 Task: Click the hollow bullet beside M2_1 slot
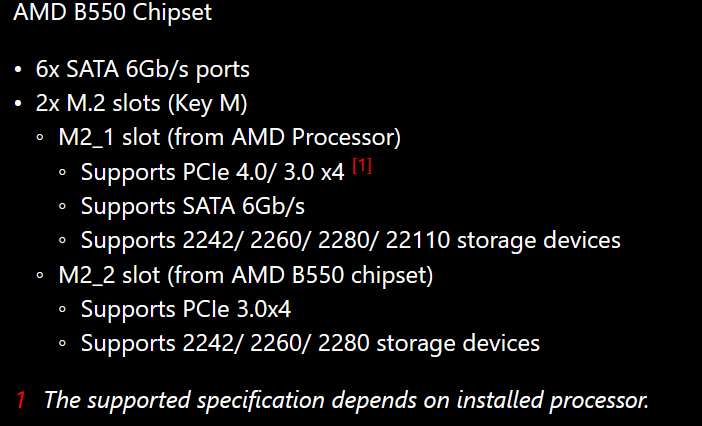tap(39, 138)
